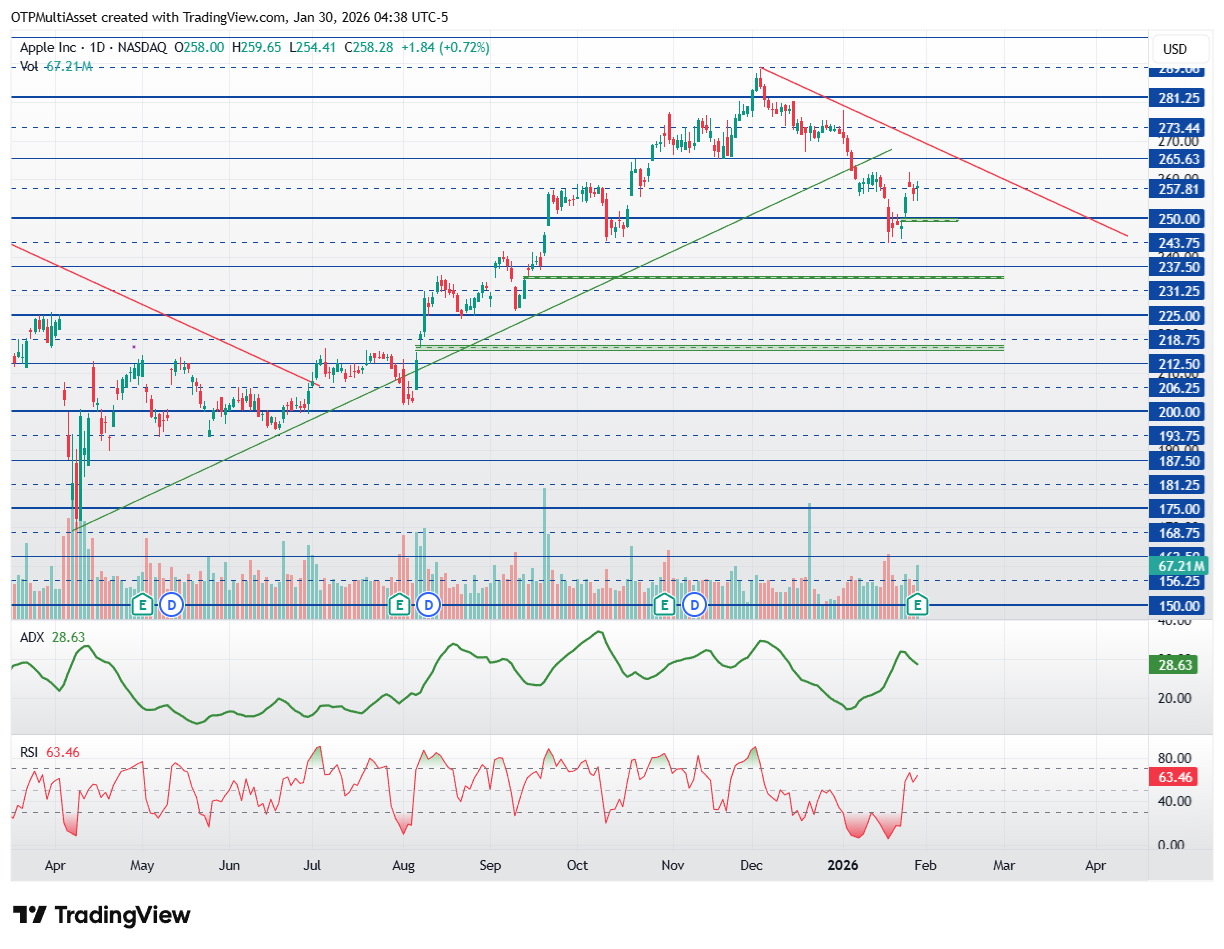The height and width of the screenshot is (949, 1224).
Task: Click the earnings "E" icon near April
Action: point(143,604)
